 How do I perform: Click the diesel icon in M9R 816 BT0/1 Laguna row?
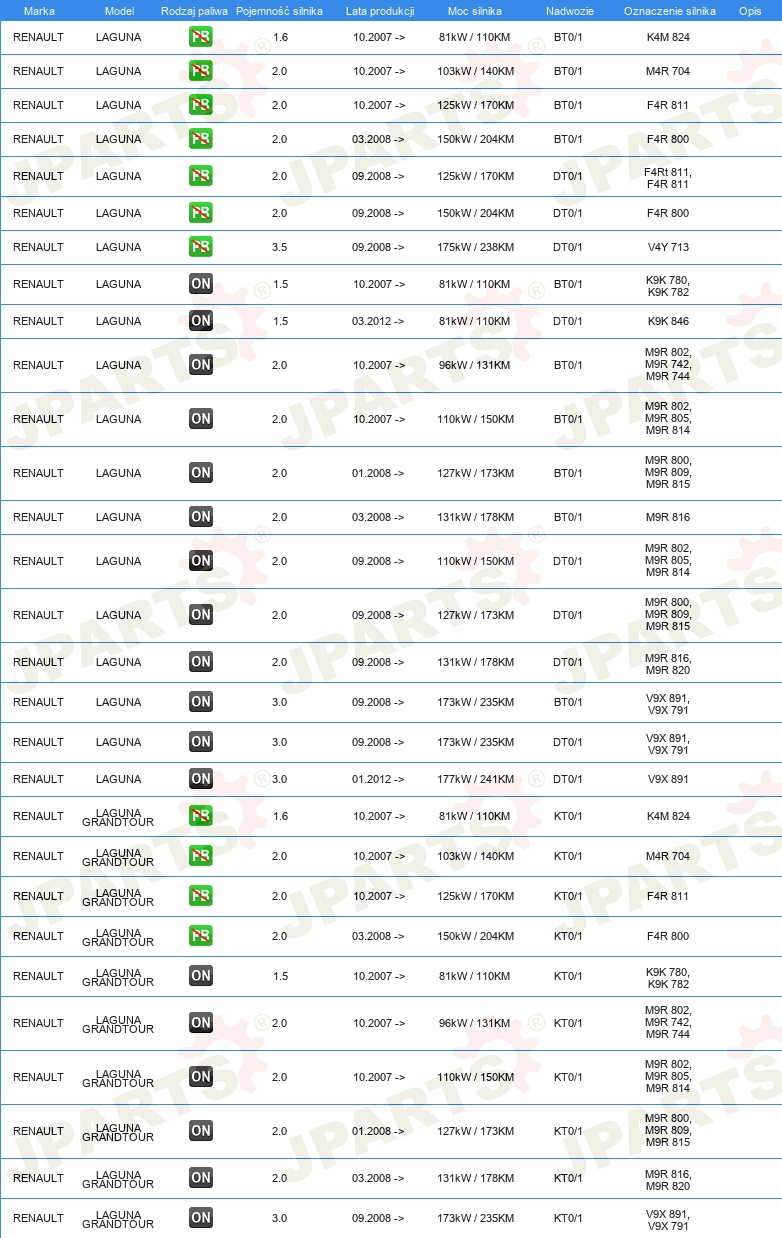pyautogui.click(x=201, y=517)
